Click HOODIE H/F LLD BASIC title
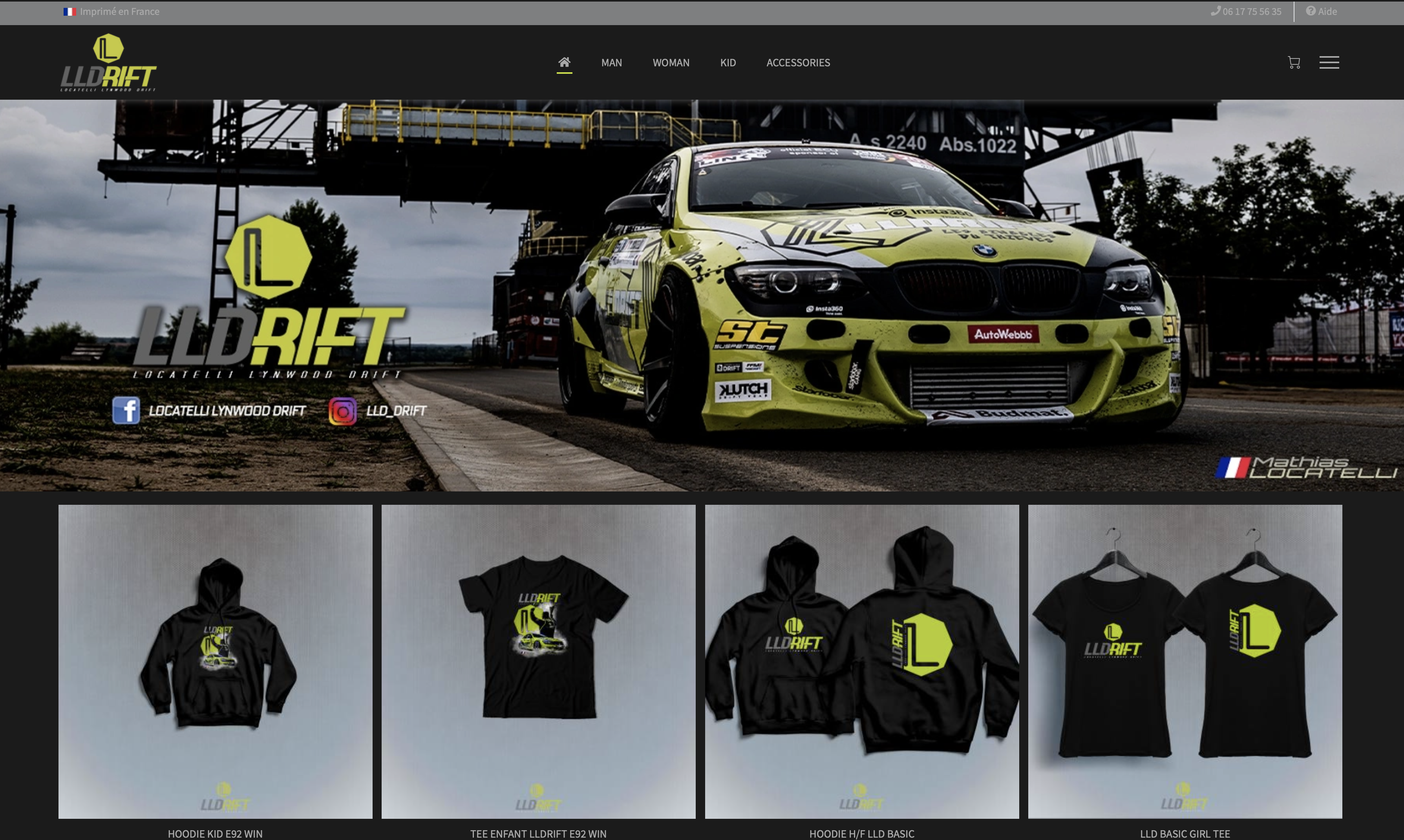Screen dimensions: 1404x840 point(862,834)
